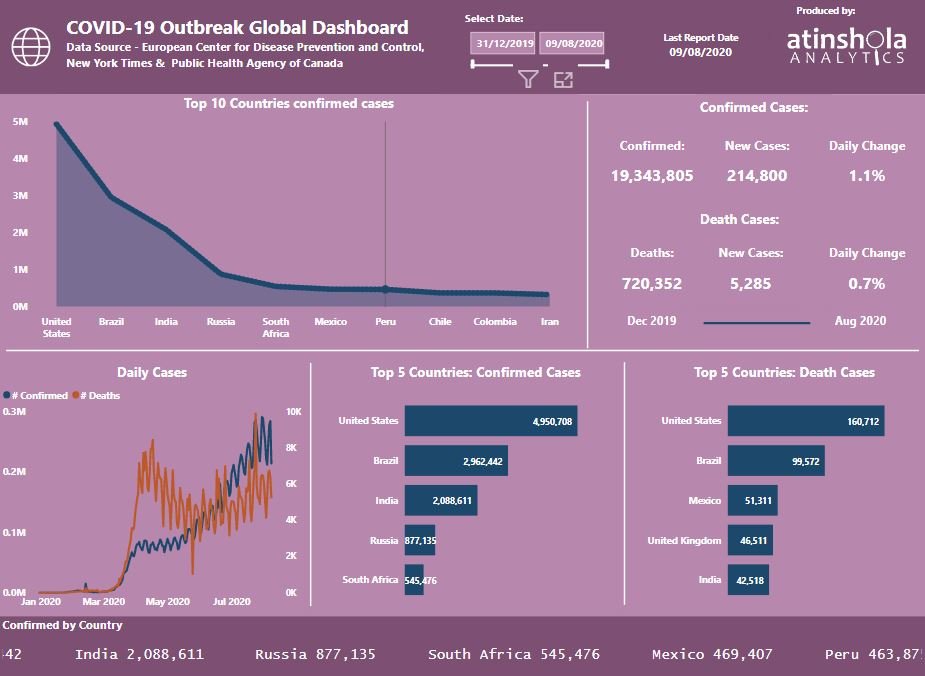Click the right handle of date slider
Viewport: 925px width, 676px height.
[607, 64]
